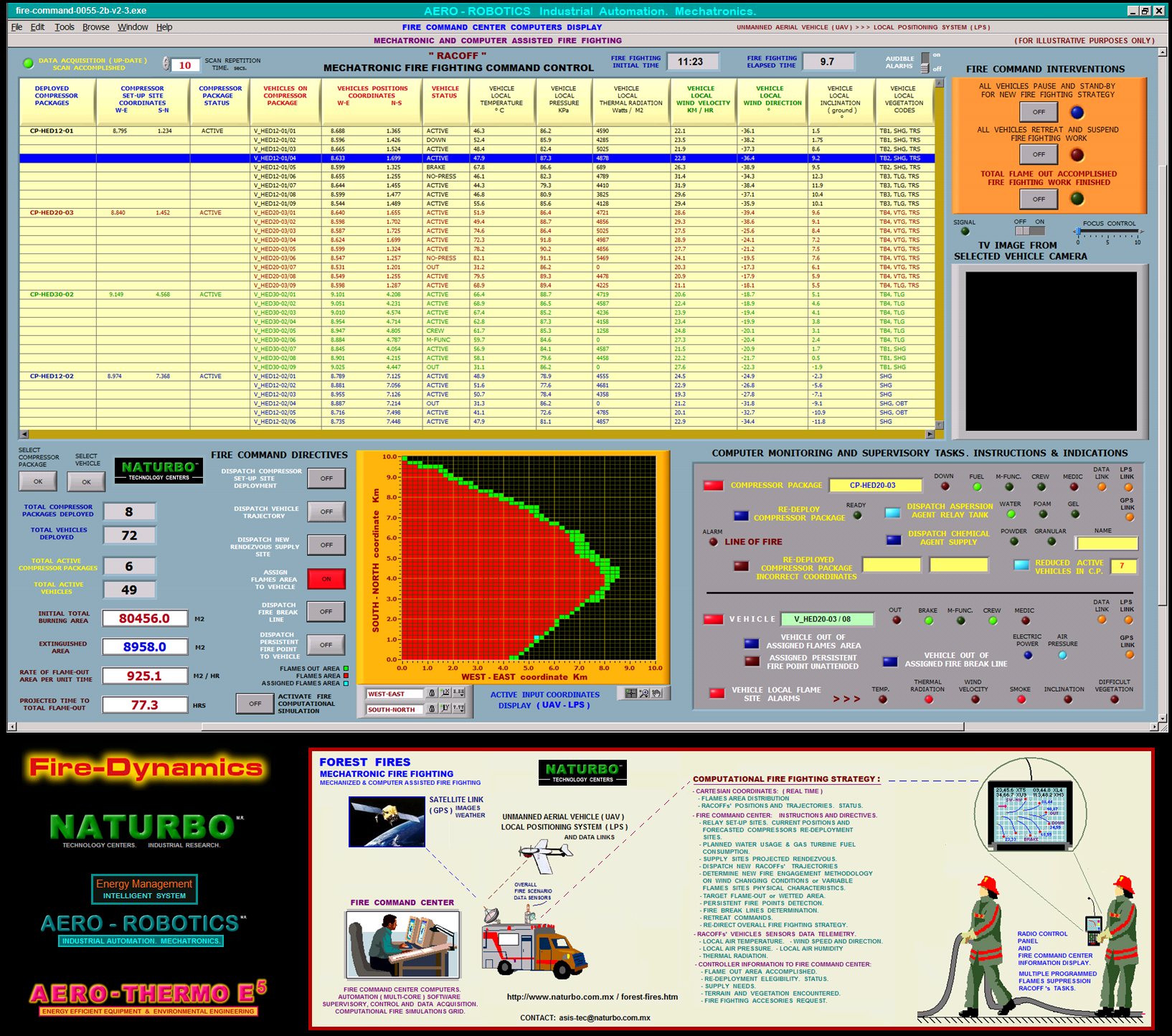
Task: Click the Scan Repetition Time value field
Action: click(185, 65)
